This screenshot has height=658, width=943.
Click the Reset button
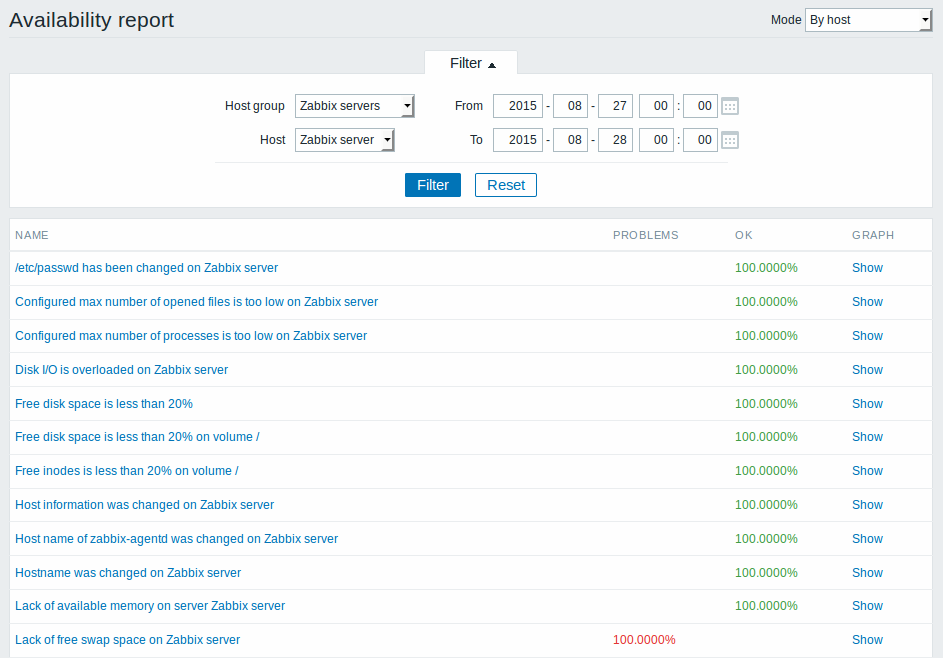coord(506,185)
